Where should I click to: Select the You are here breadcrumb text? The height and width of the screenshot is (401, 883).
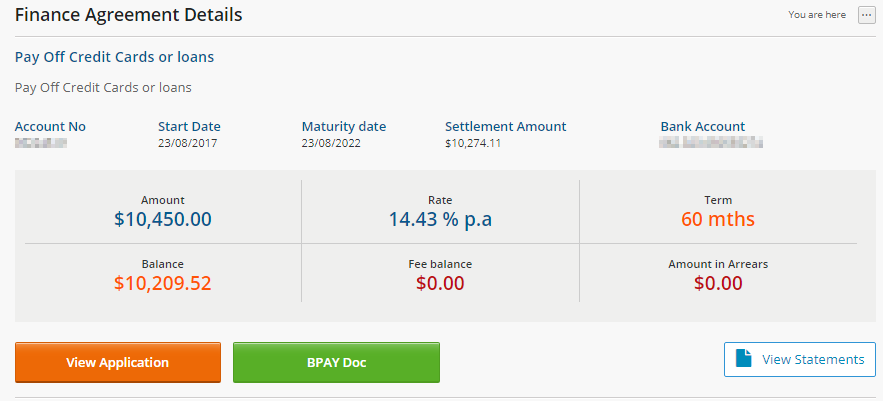817,15
